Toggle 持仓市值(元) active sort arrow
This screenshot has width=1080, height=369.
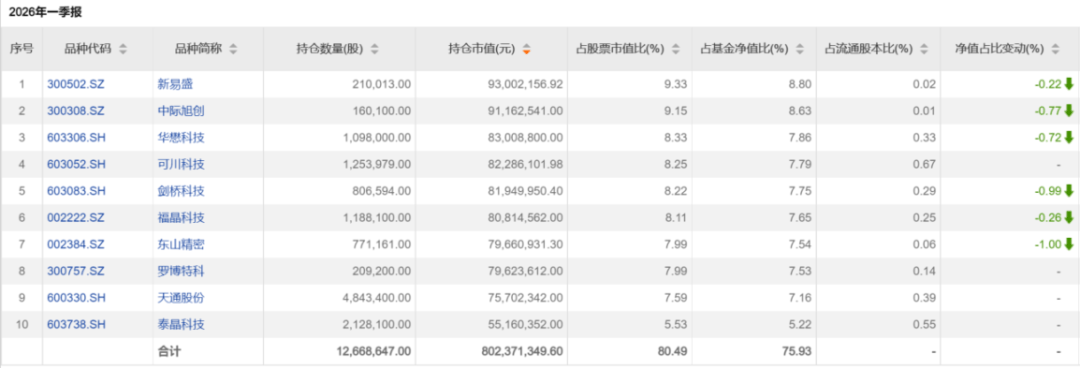[x=527, y=49]
